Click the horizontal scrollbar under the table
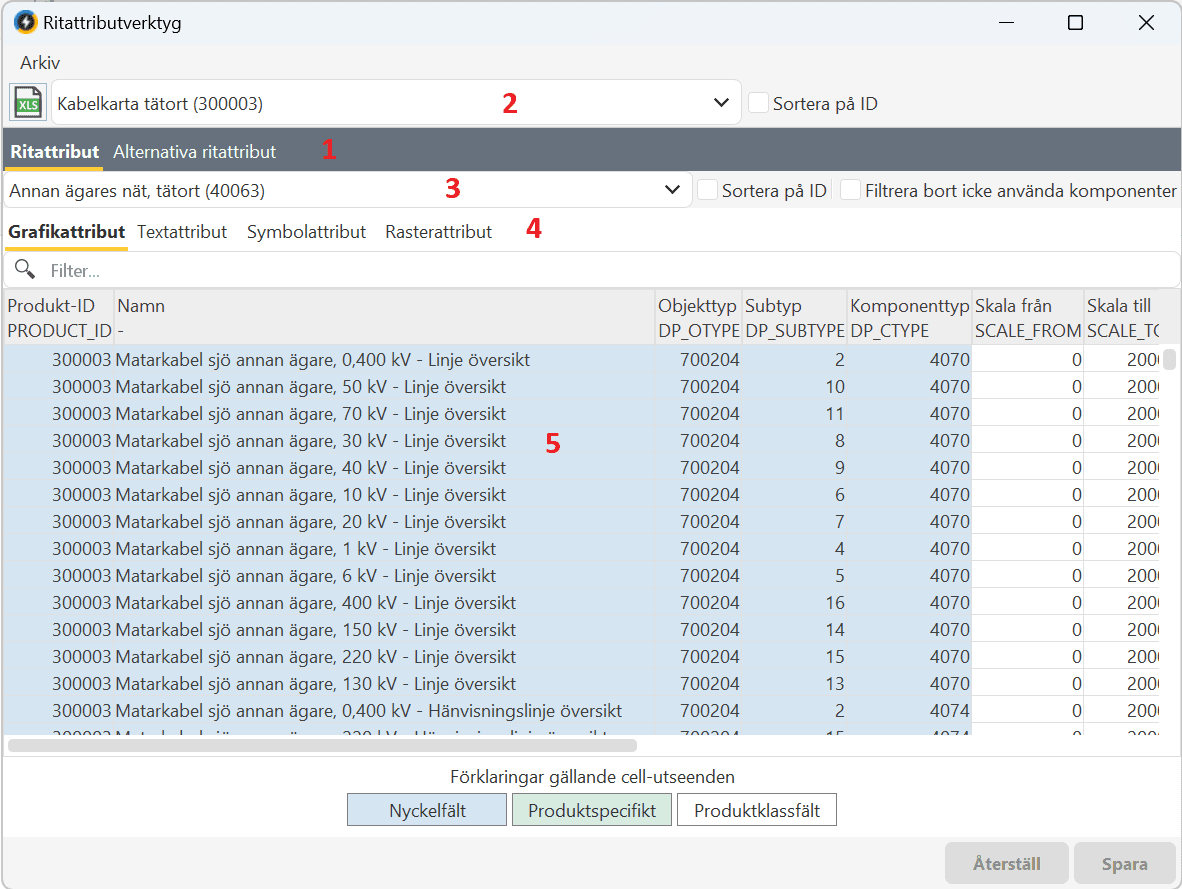Screen dimensions: 1182x889 [322, 745]
